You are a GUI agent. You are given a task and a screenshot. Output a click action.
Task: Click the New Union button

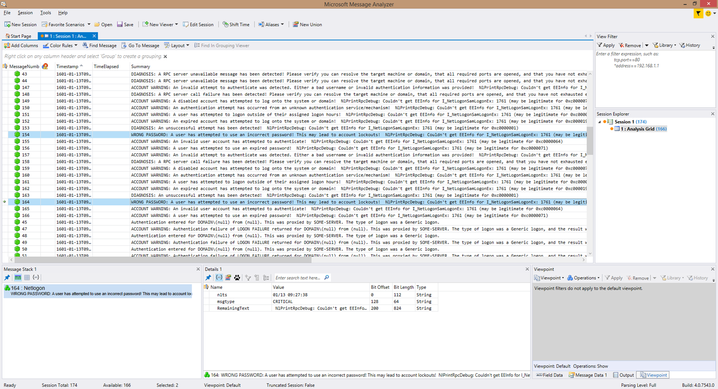pyautogui.click(x=307, y=24)
